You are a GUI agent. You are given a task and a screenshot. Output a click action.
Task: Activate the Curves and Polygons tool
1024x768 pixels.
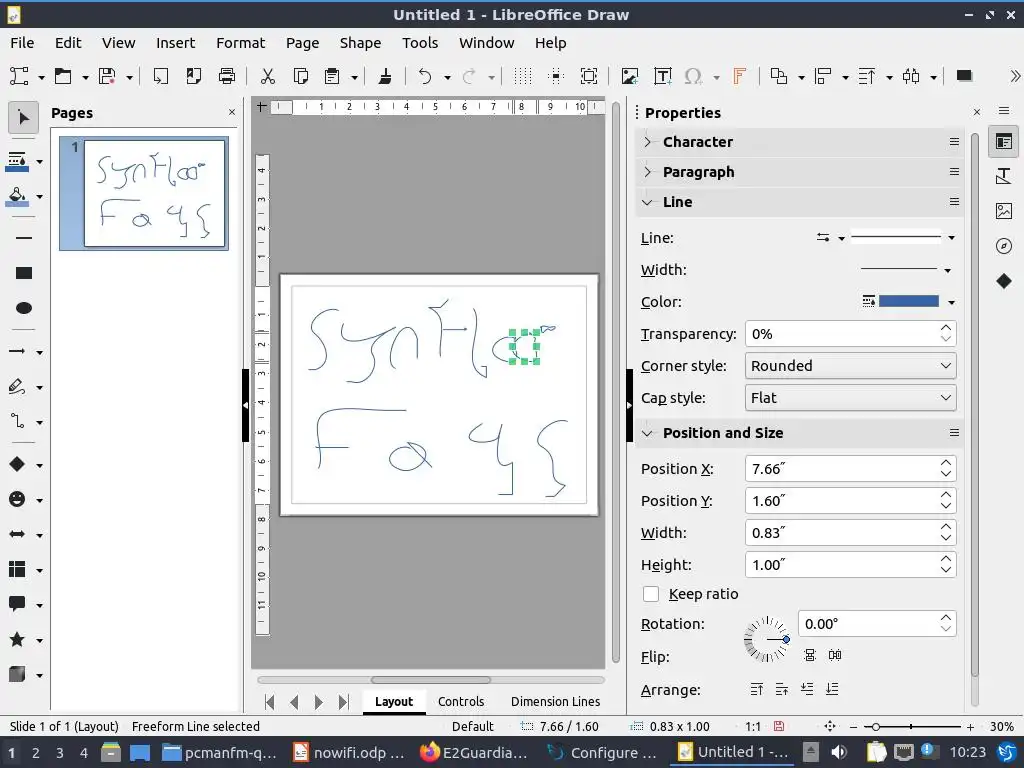click(x=18, y=387)
